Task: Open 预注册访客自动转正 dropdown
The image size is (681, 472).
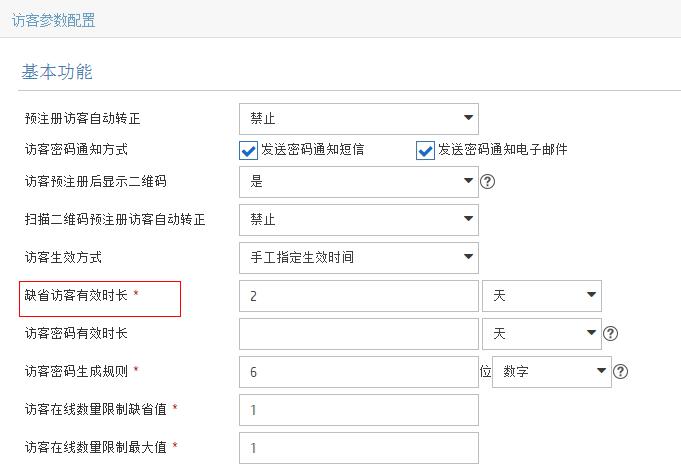Action: click(358, 119)
